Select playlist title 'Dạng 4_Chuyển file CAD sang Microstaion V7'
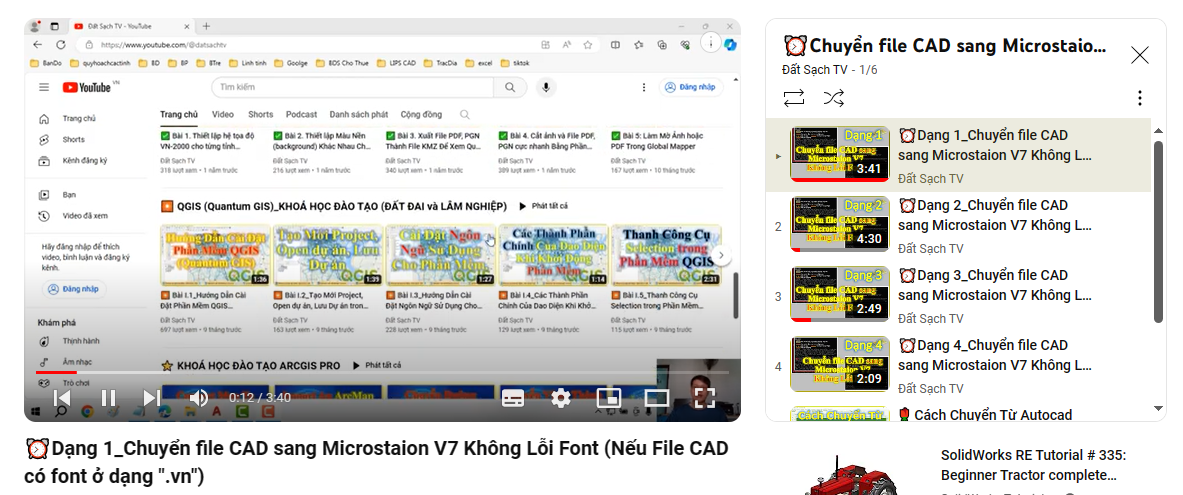This screenshot has height=495, width=1183. pos(995,355)
